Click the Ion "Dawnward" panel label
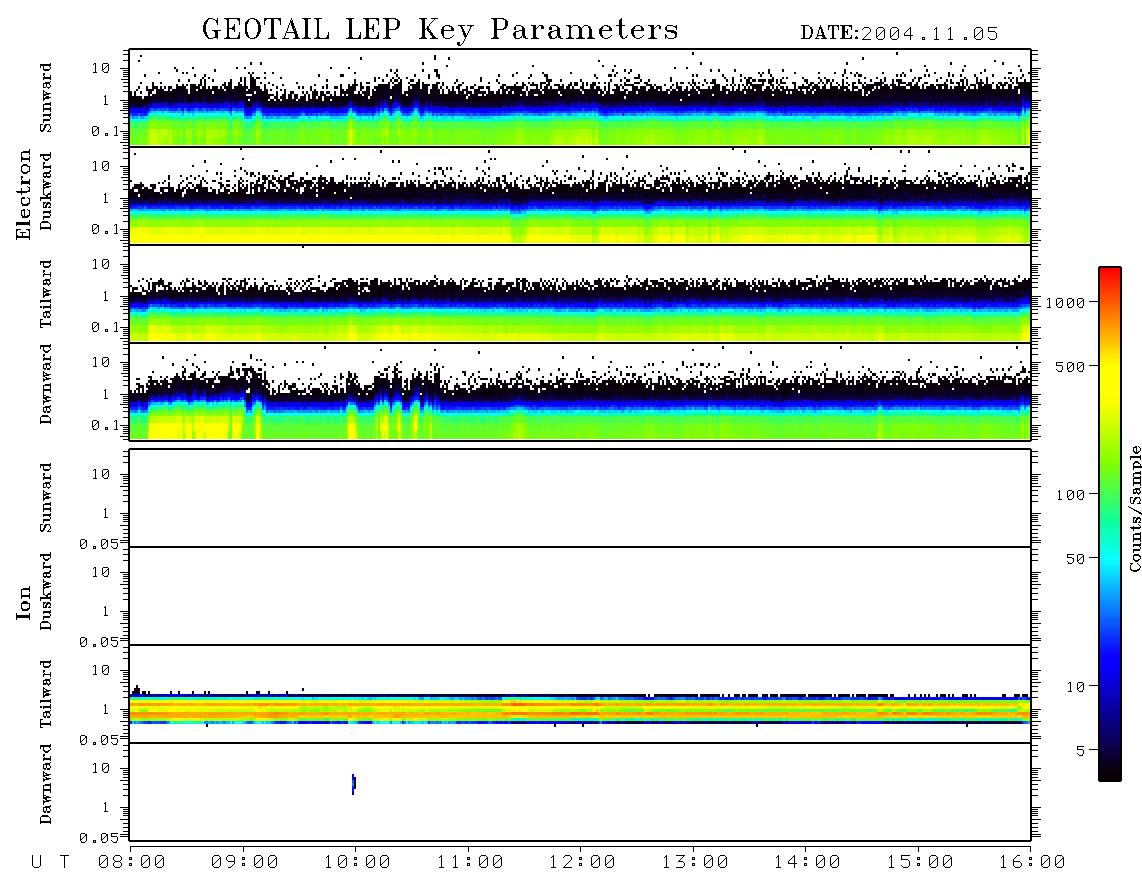The height and width of the screenshot is (880, 1142). pos(46,784)
